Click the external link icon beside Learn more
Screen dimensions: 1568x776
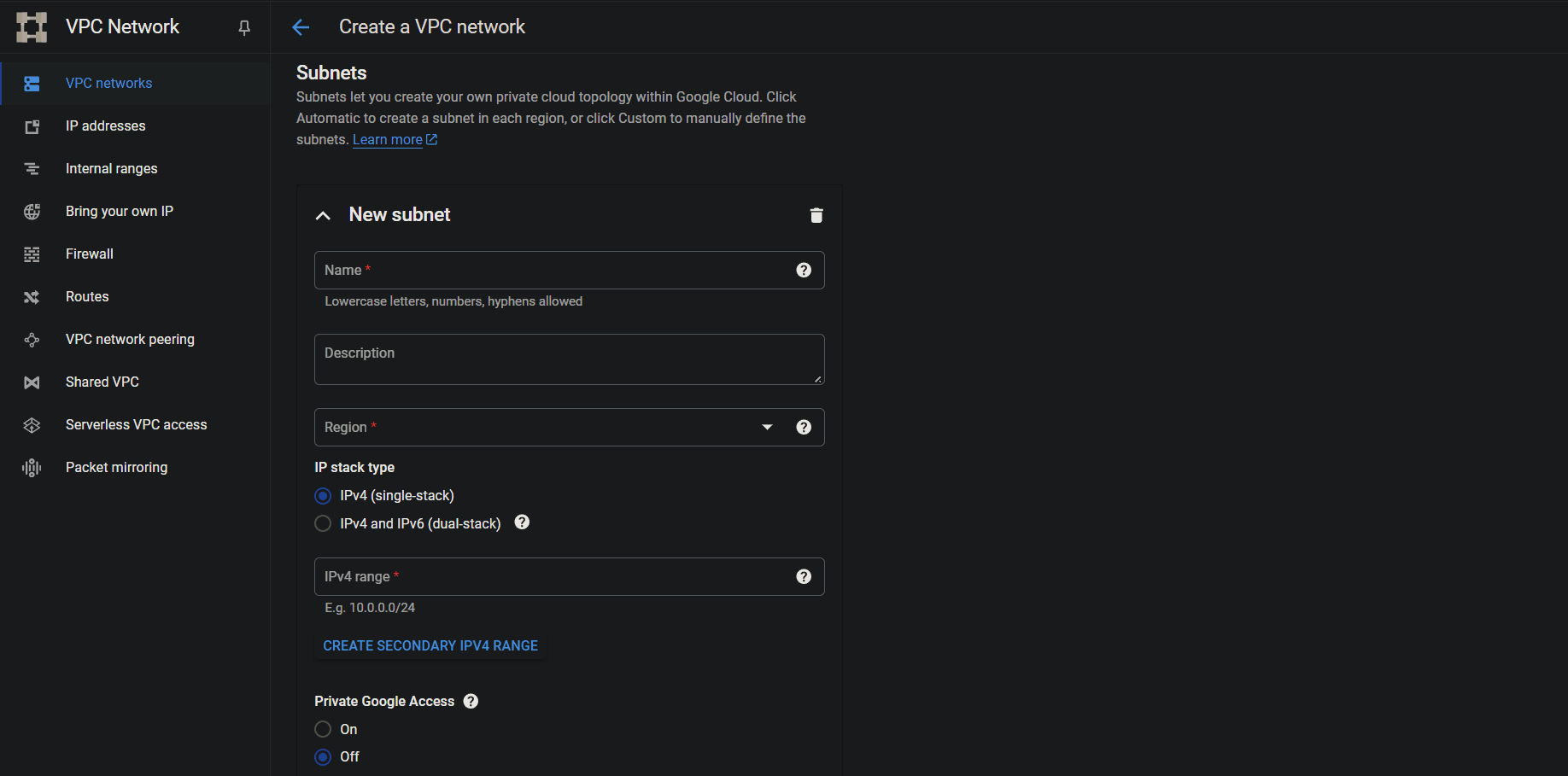pyautogui.click(x=431, y=139)
